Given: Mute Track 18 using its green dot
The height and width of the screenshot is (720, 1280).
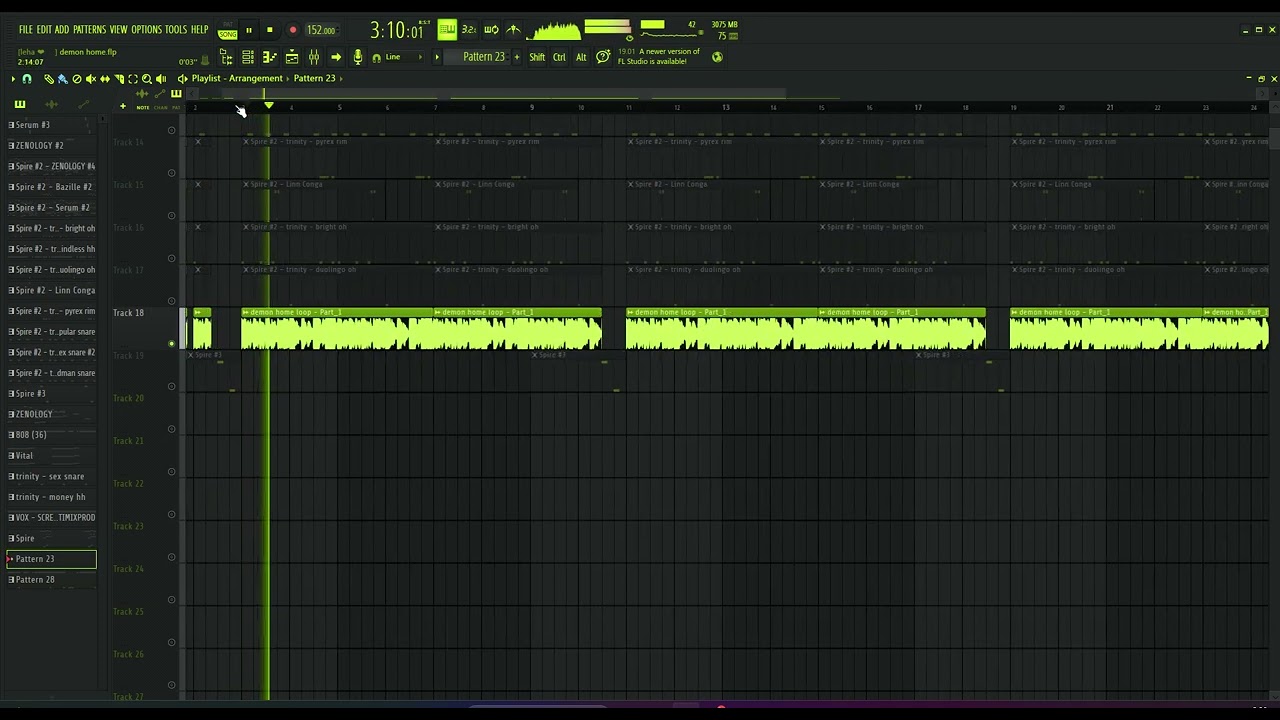Looking at the screenshot, I should (x=172, y=343).
